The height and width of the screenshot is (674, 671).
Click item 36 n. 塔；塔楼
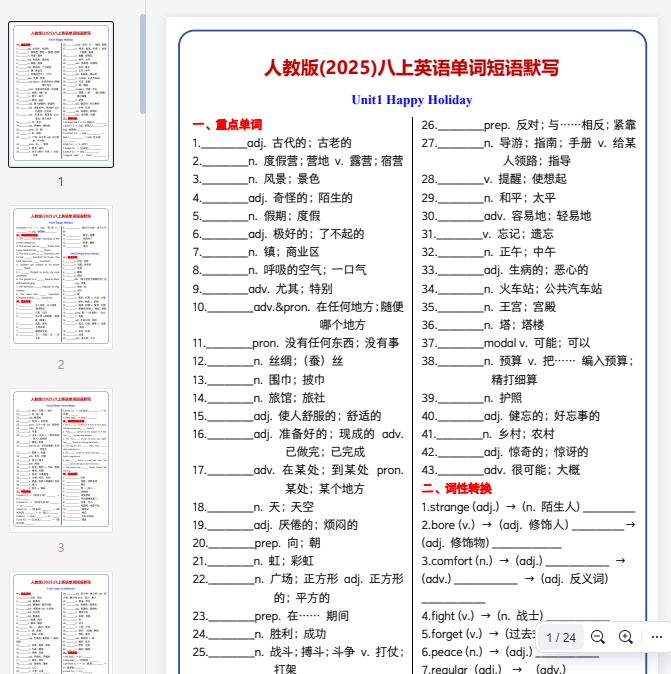coord(483,325)
